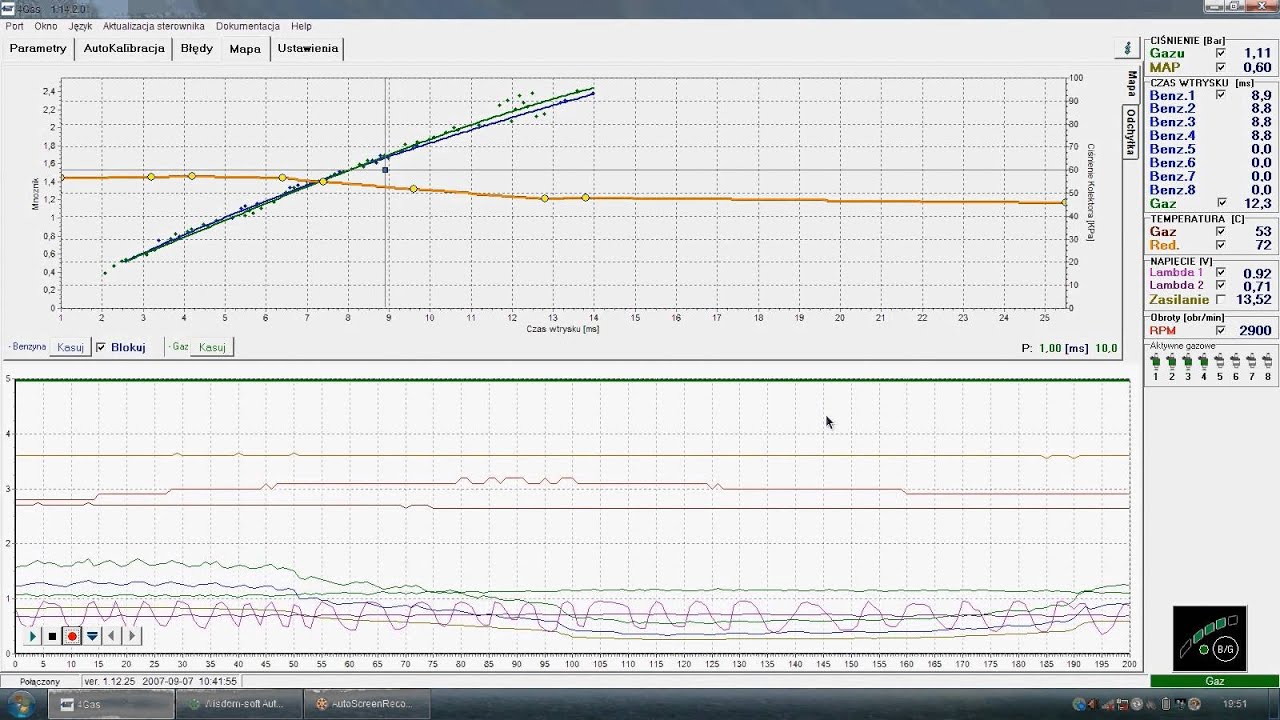Toggle gas injector 5 icon

click(1220, 361)
